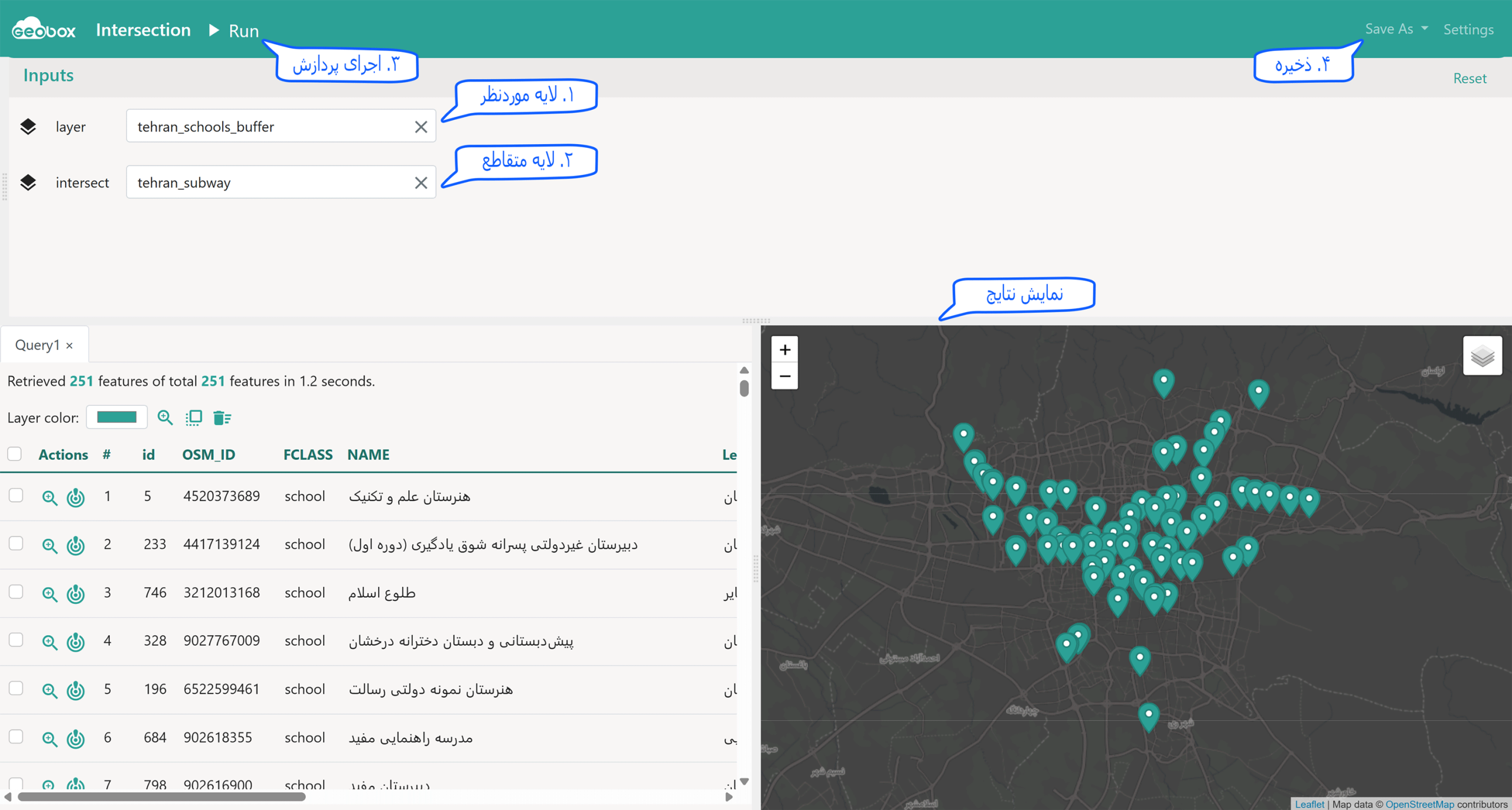Check the select-all checkbox in table header
Image resolution: width=1512 pixels, height=810 pixels.
point(15,454)
